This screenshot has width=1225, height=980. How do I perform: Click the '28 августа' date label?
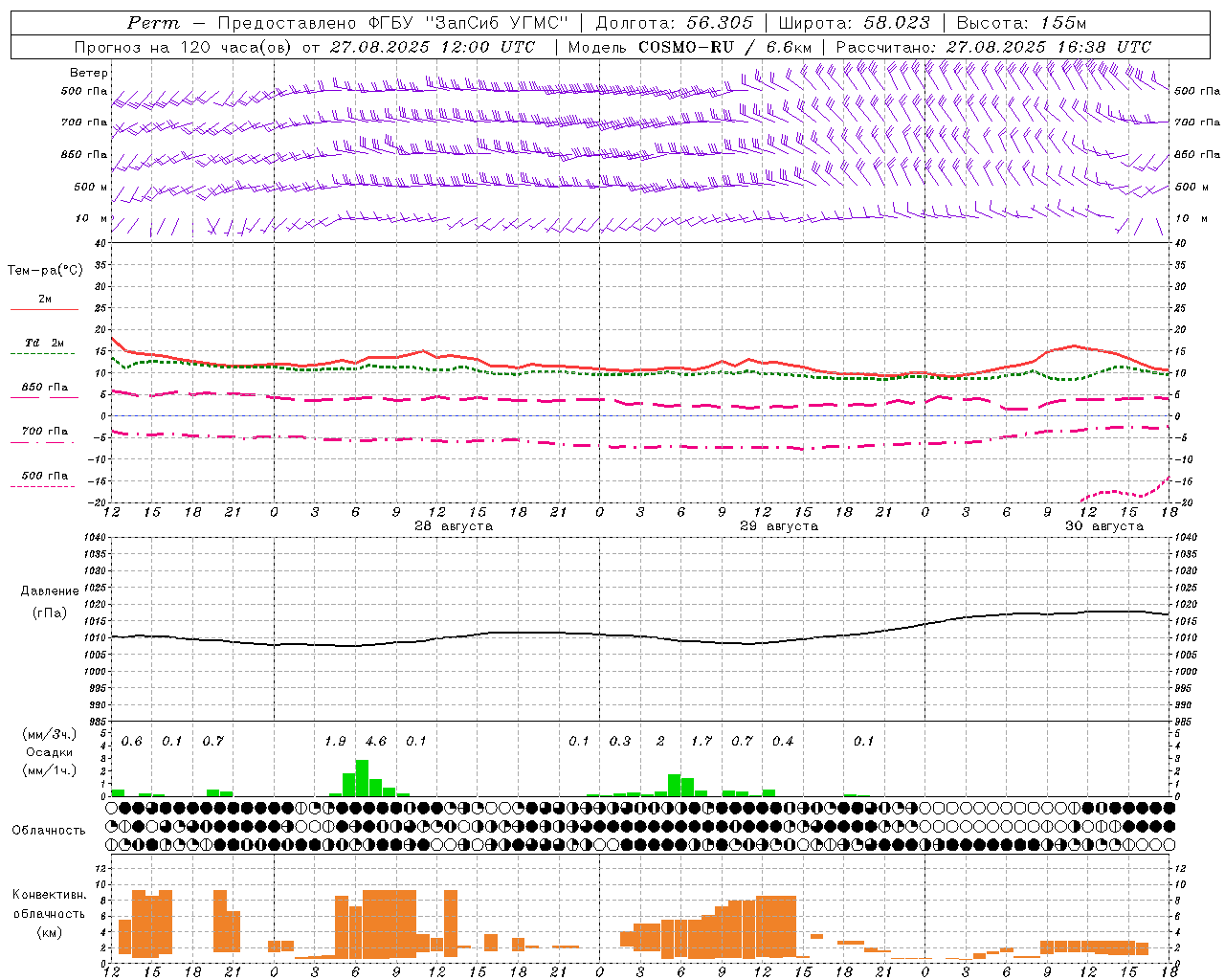[x=454, y=526]
